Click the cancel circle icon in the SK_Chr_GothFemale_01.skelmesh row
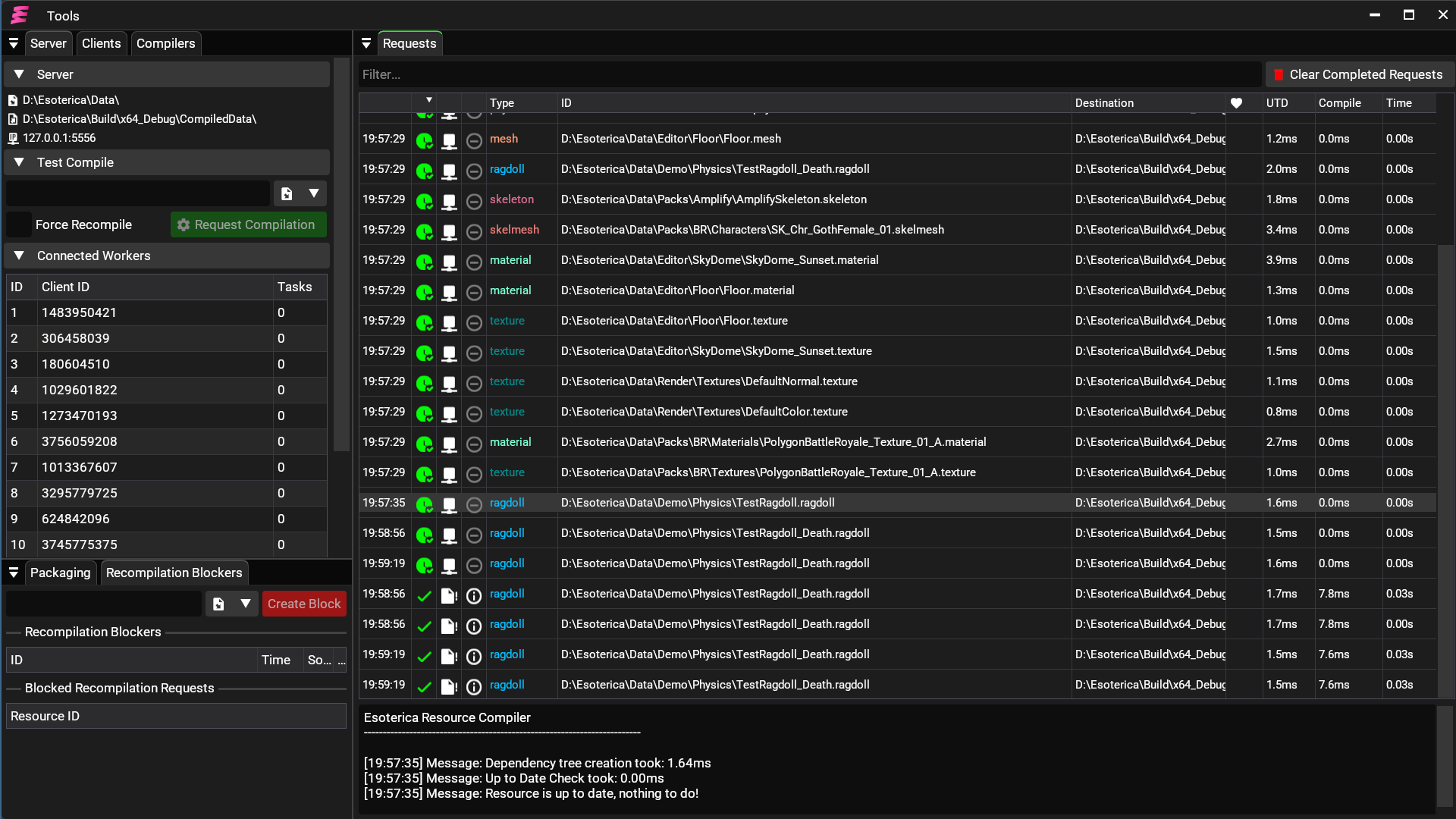The height and width of the screenshot is (819, 1456). (x=474, y=231)
